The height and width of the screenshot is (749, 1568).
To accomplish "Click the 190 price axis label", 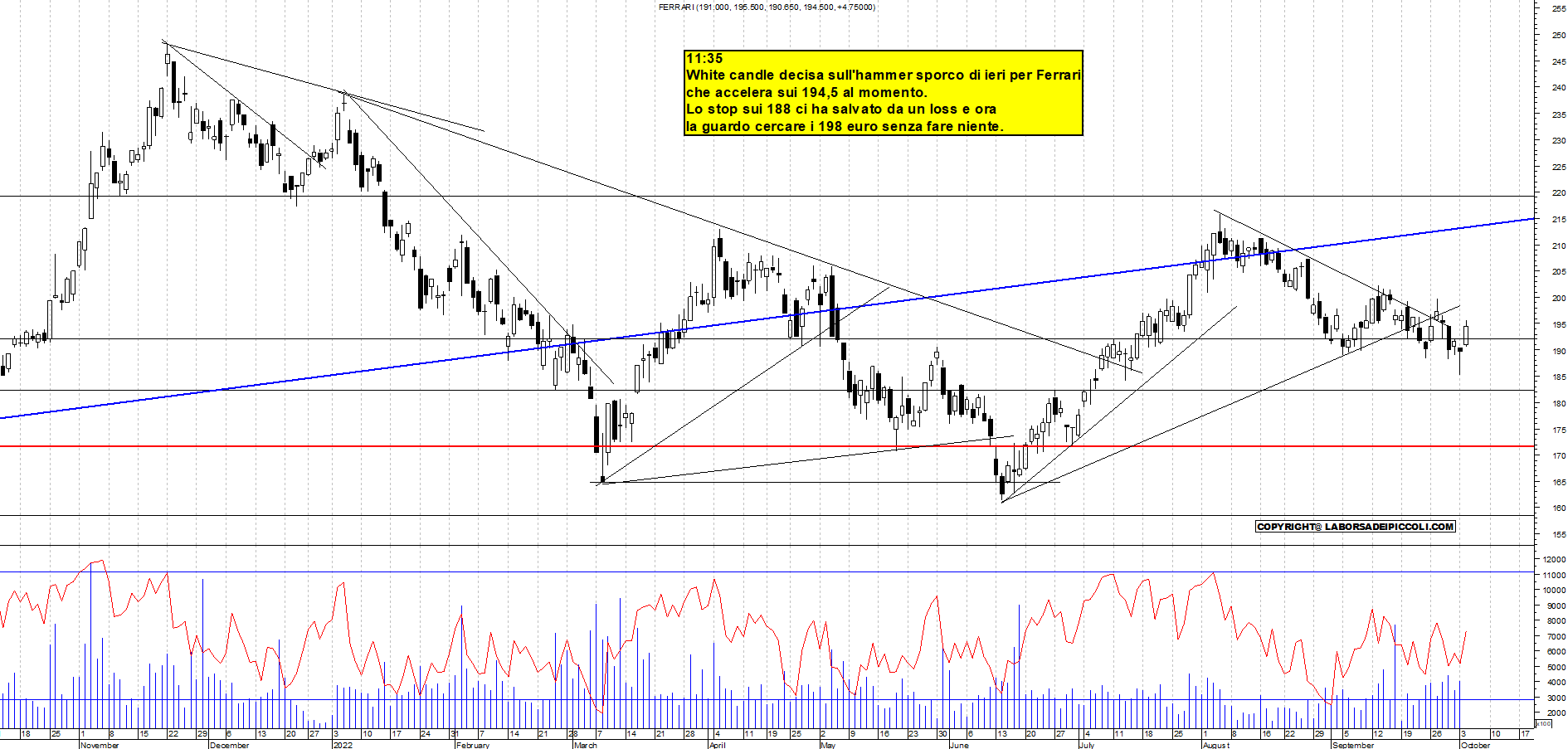I will coord(1559,351).
